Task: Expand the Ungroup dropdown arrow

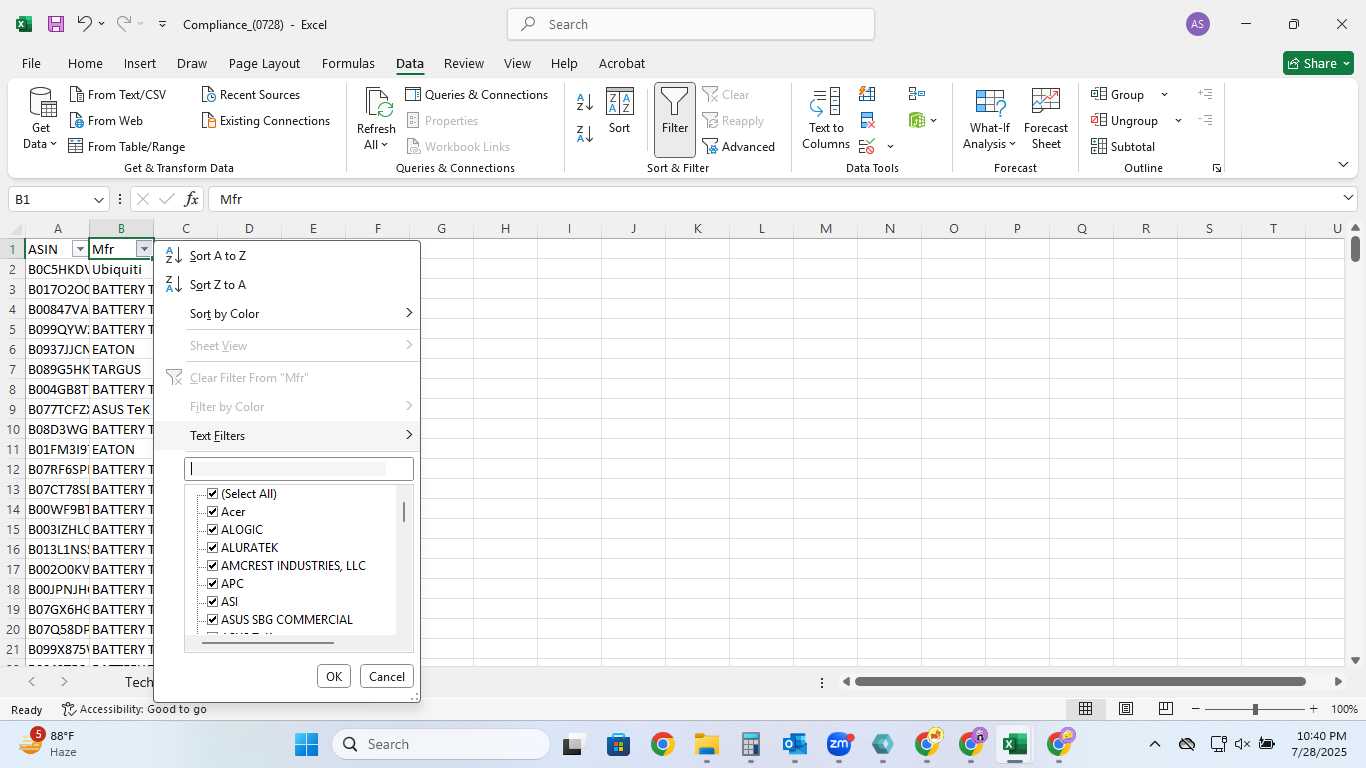Action: point(1178,121)
